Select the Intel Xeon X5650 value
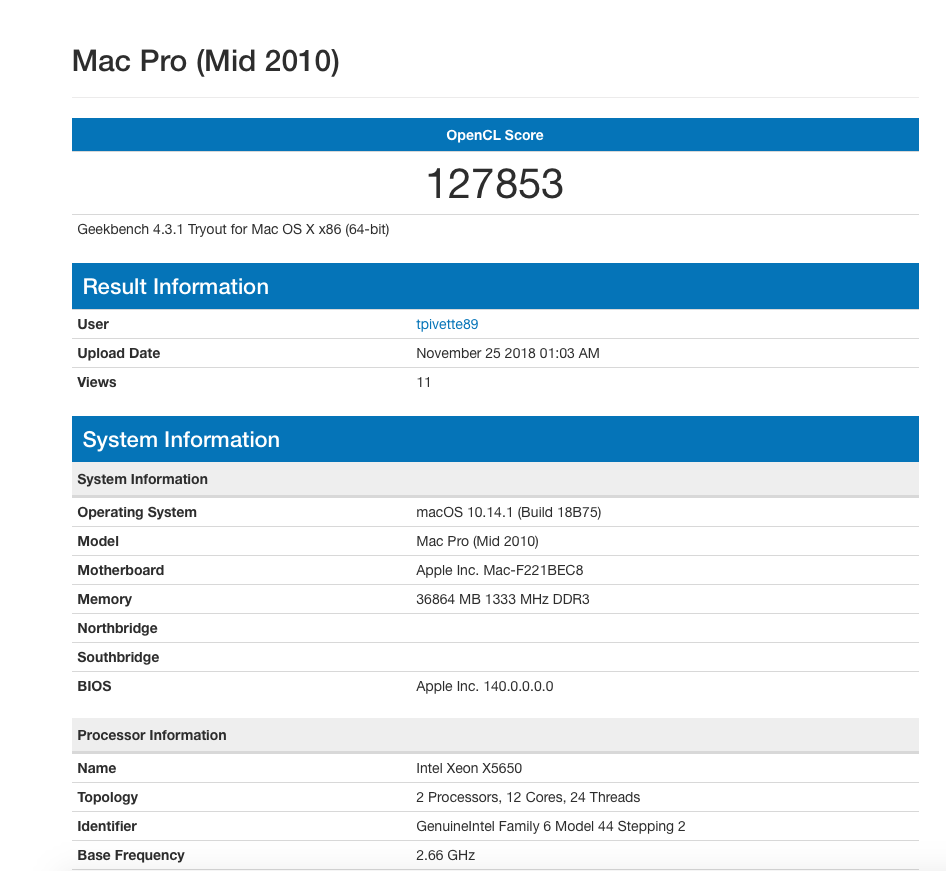Screen dimensions: 946x871 click(469, 768)
